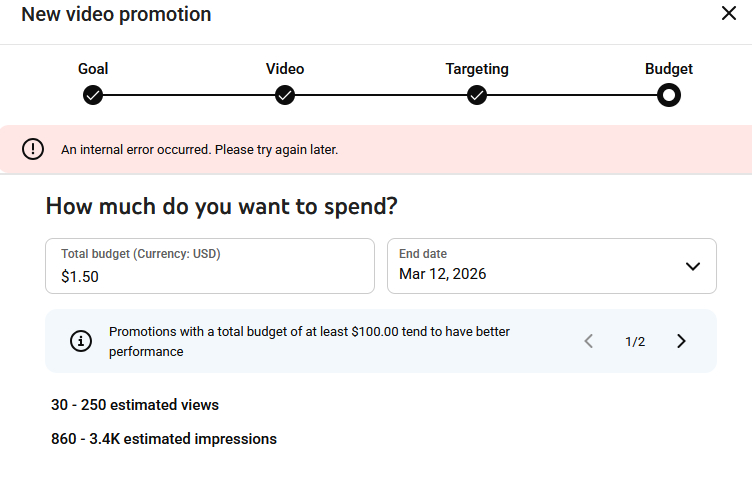Image resolution: width=752 pixels, height=490 pixels.
Task: Click the internal error message text
Action: 200,150
